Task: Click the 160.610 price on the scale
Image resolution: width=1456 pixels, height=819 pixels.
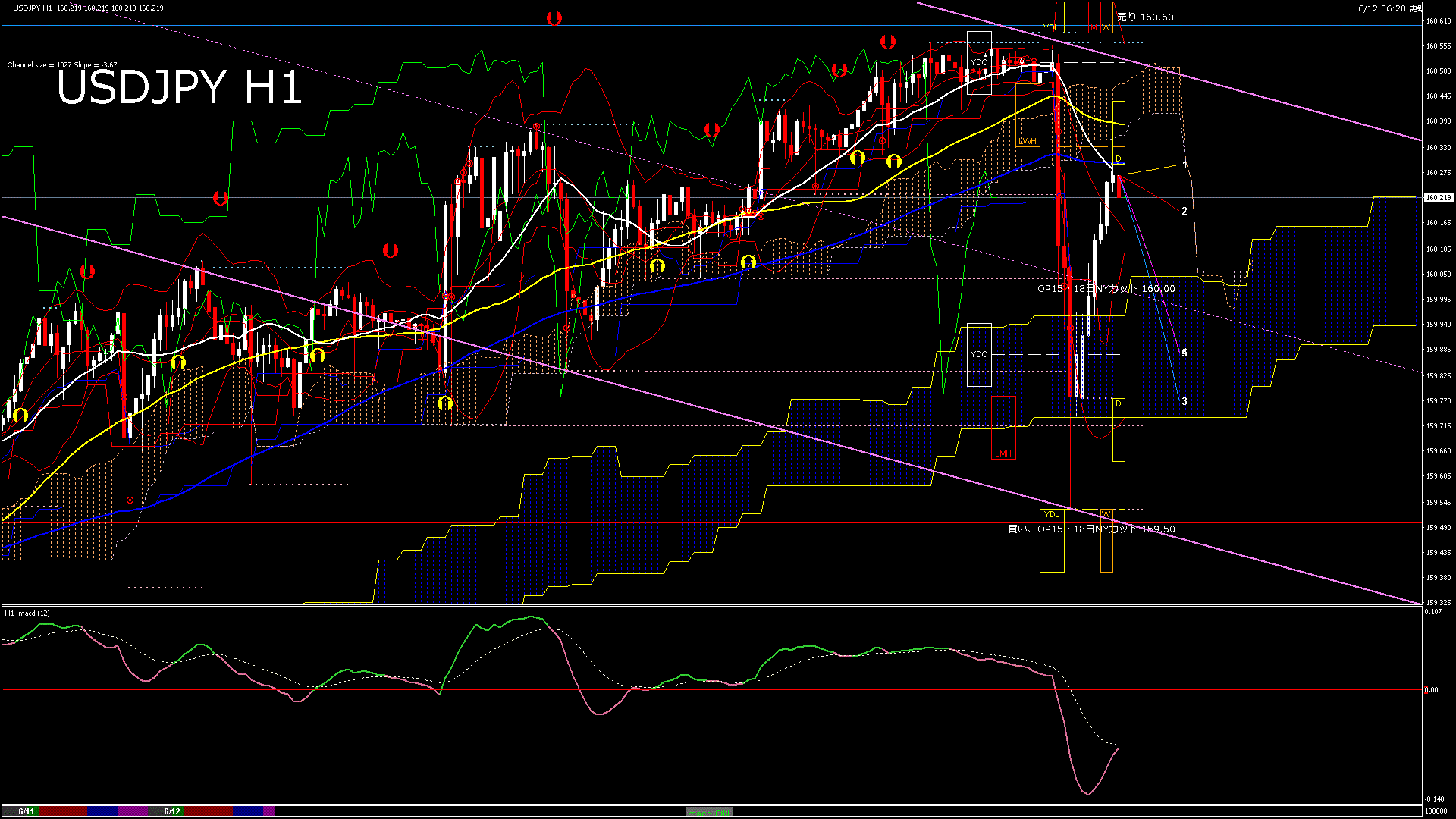Action: tap(1439, 21)
